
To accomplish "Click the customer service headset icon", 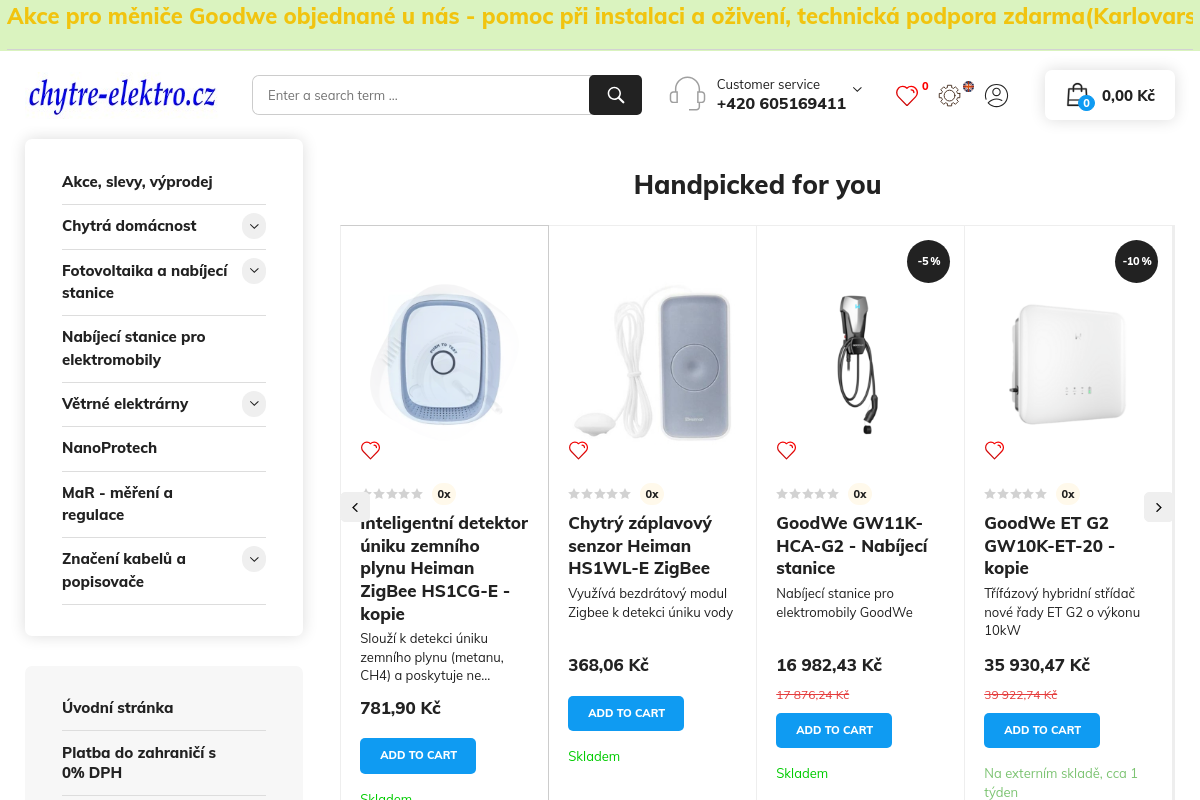I will [x=687, y=94].
